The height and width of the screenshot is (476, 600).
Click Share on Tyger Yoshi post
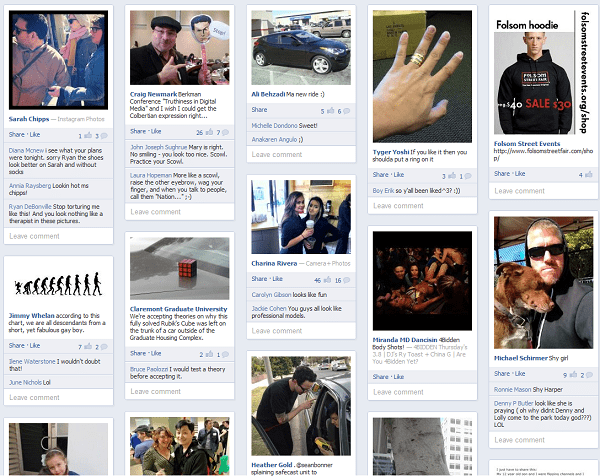coord(380,175)
